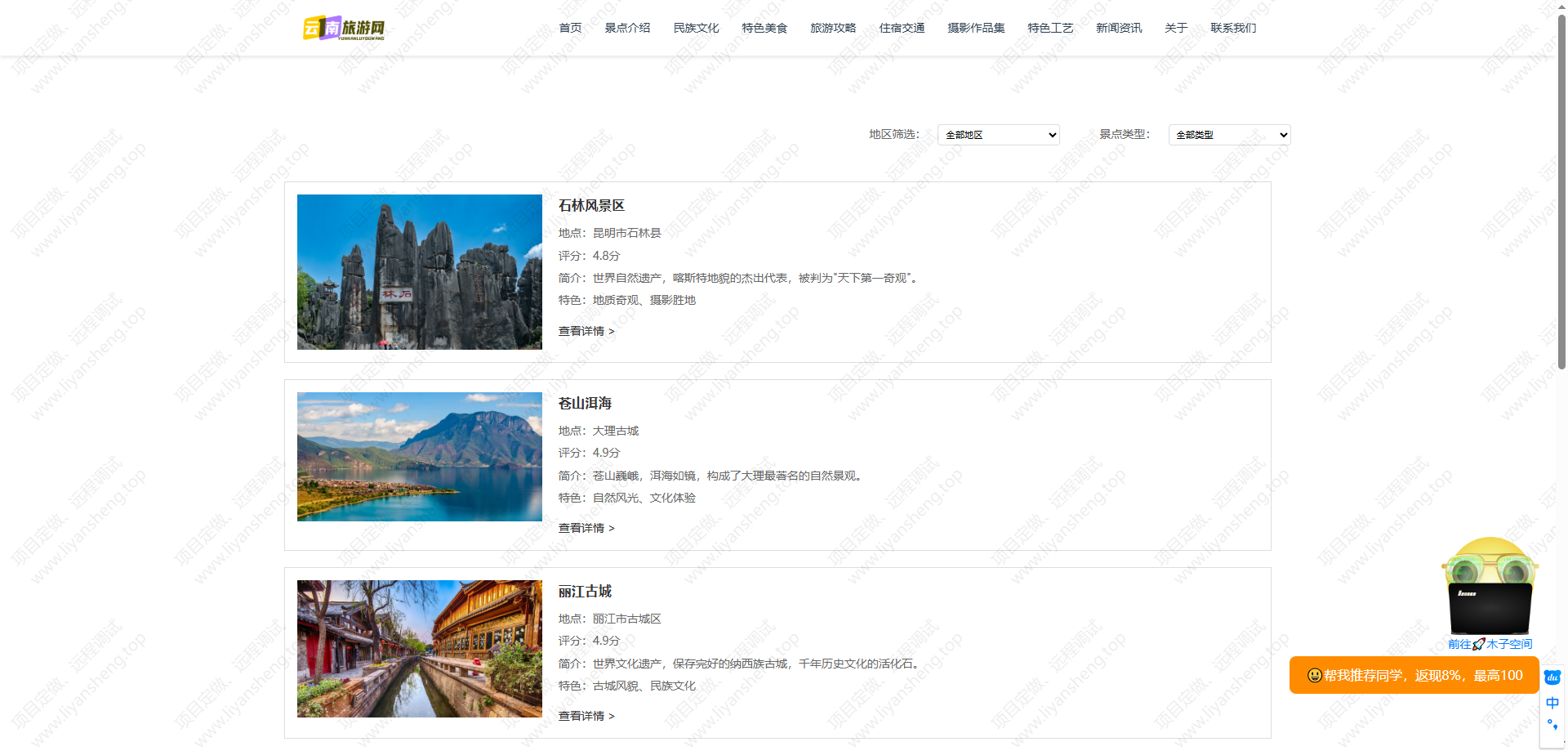The width and height of the screenshot is (1568, 751).
Task: Follow the 前往木子空间 link
Action: pos(1490,644)
